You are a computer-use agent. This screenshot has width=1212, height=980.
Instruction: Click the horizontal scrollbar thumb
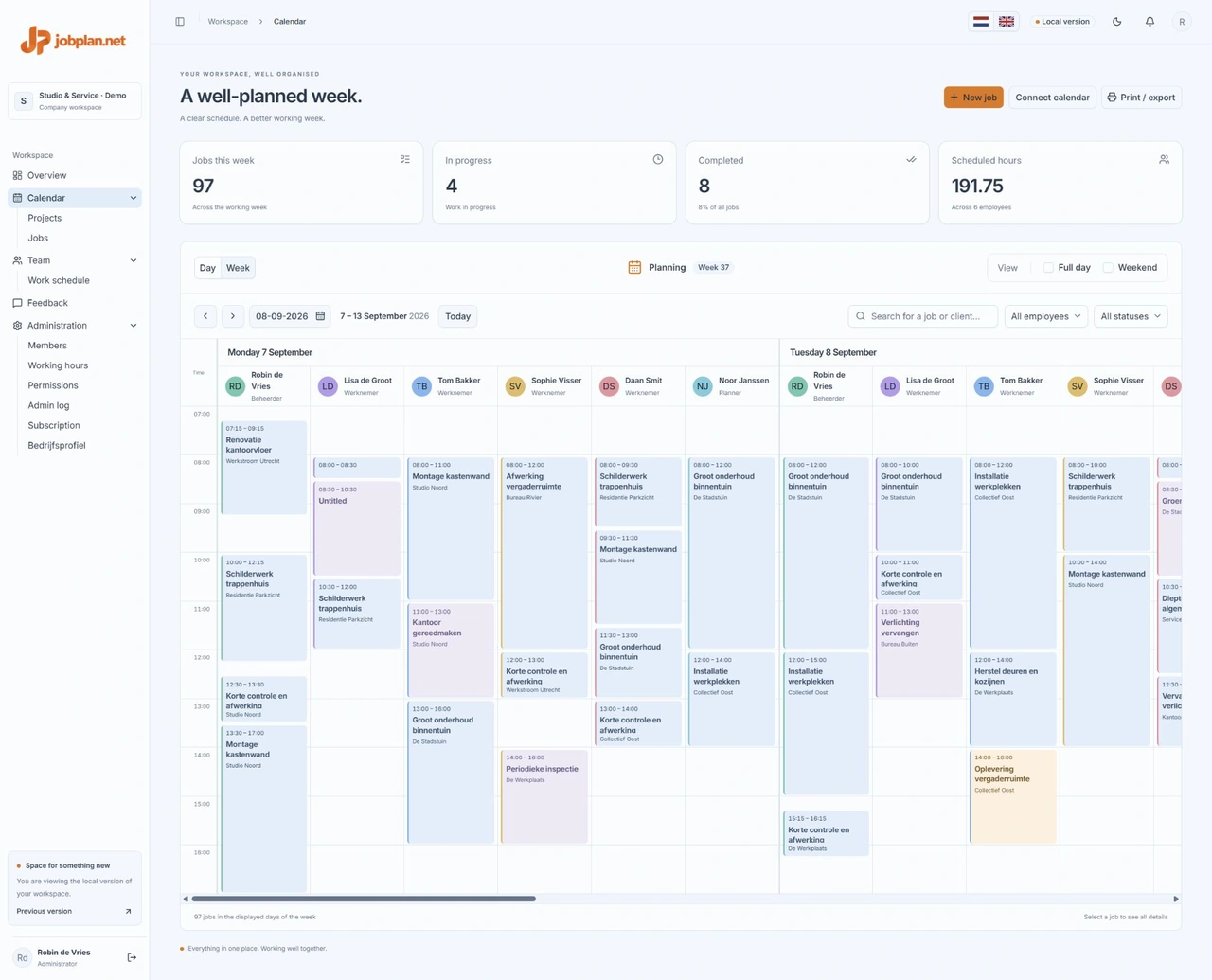[364, 899]
